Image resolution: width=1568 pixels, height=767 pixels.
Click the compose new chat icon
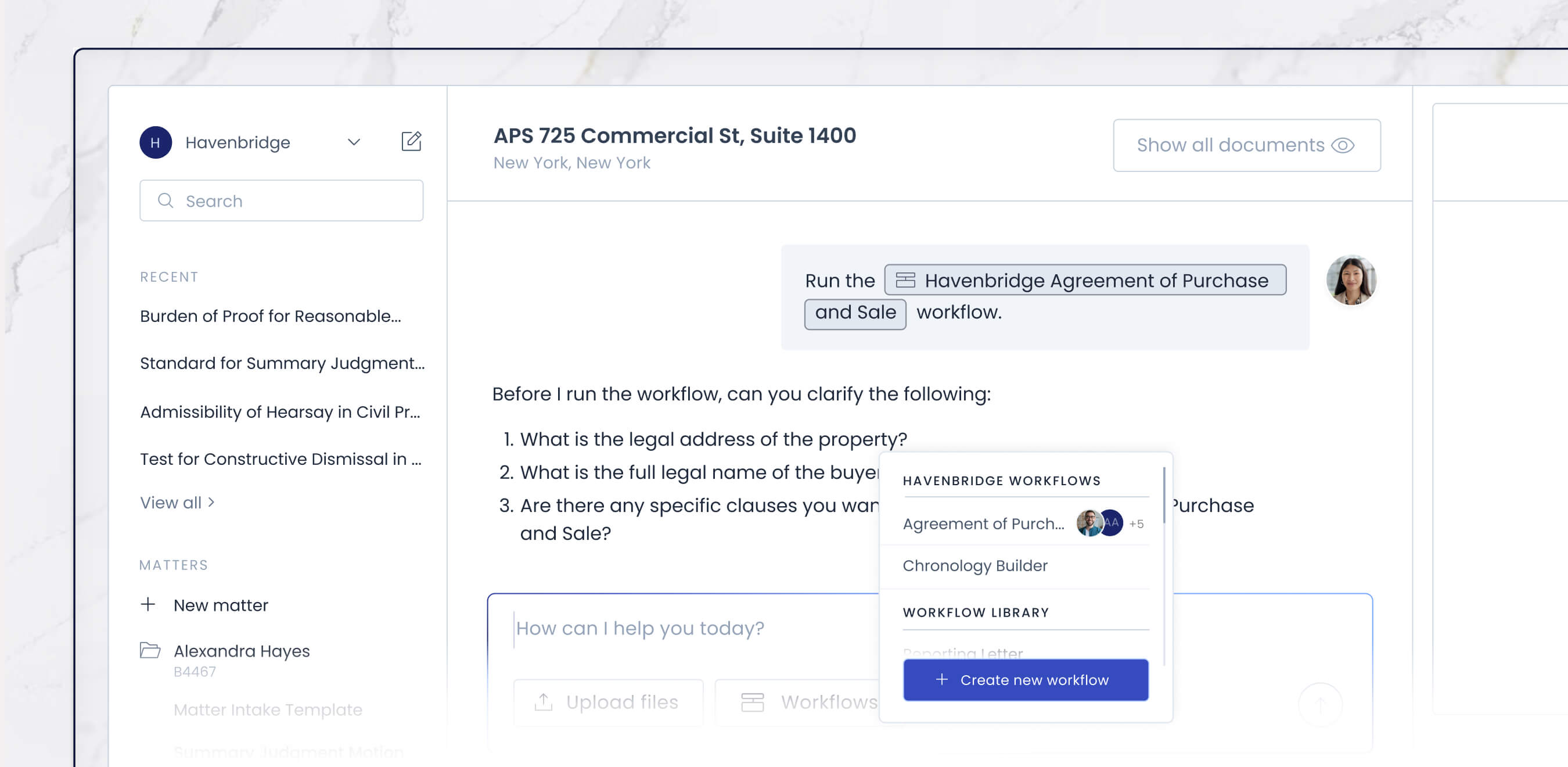411,141
